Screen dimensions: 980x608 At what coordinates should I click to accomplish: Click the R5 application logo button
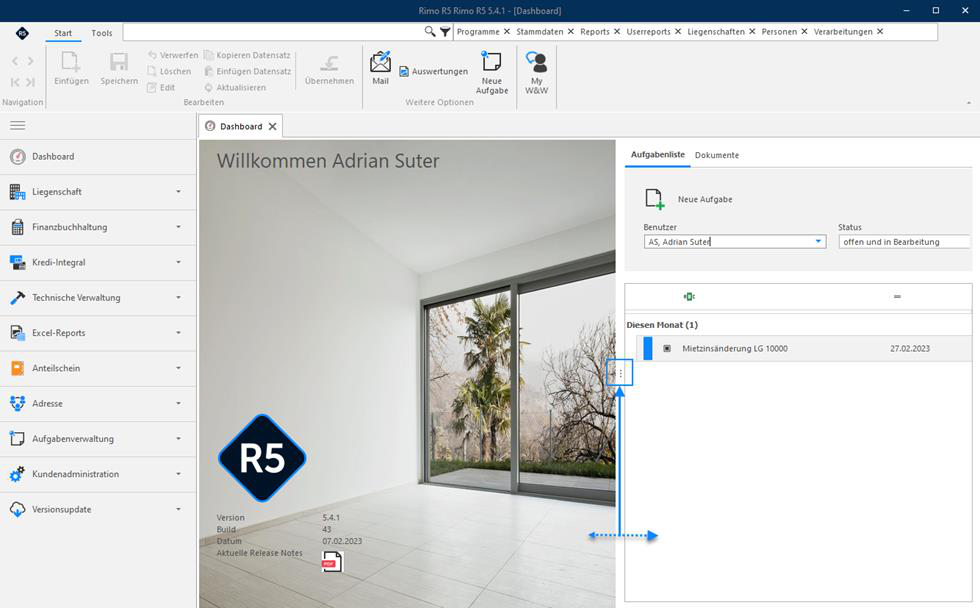tap(22, 33)
